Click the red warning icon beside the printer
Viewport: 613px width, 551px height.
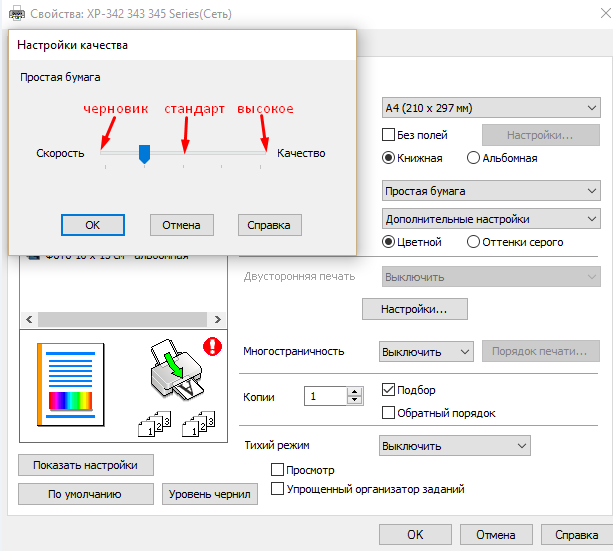(x=212, y=346)
